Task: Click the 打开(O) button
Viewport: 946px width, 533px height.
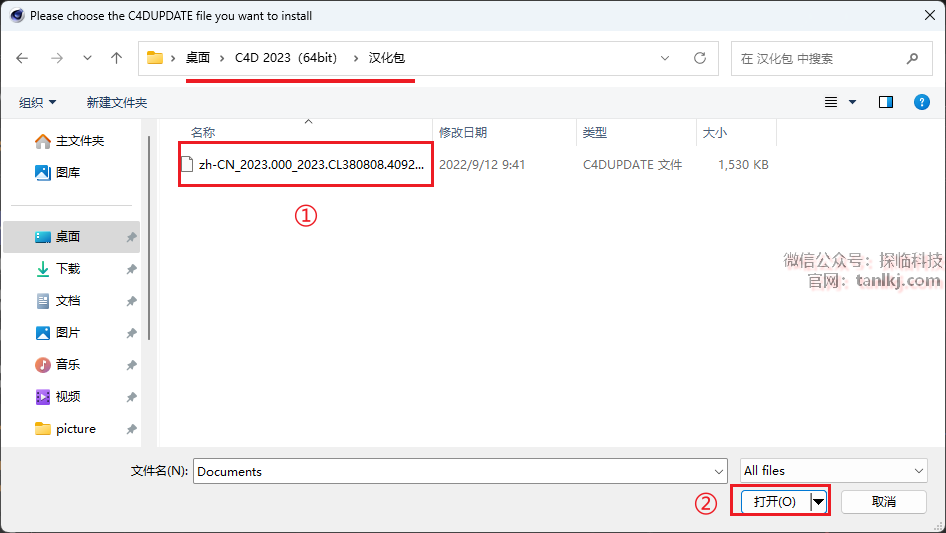Action: [x=775, y=502]
